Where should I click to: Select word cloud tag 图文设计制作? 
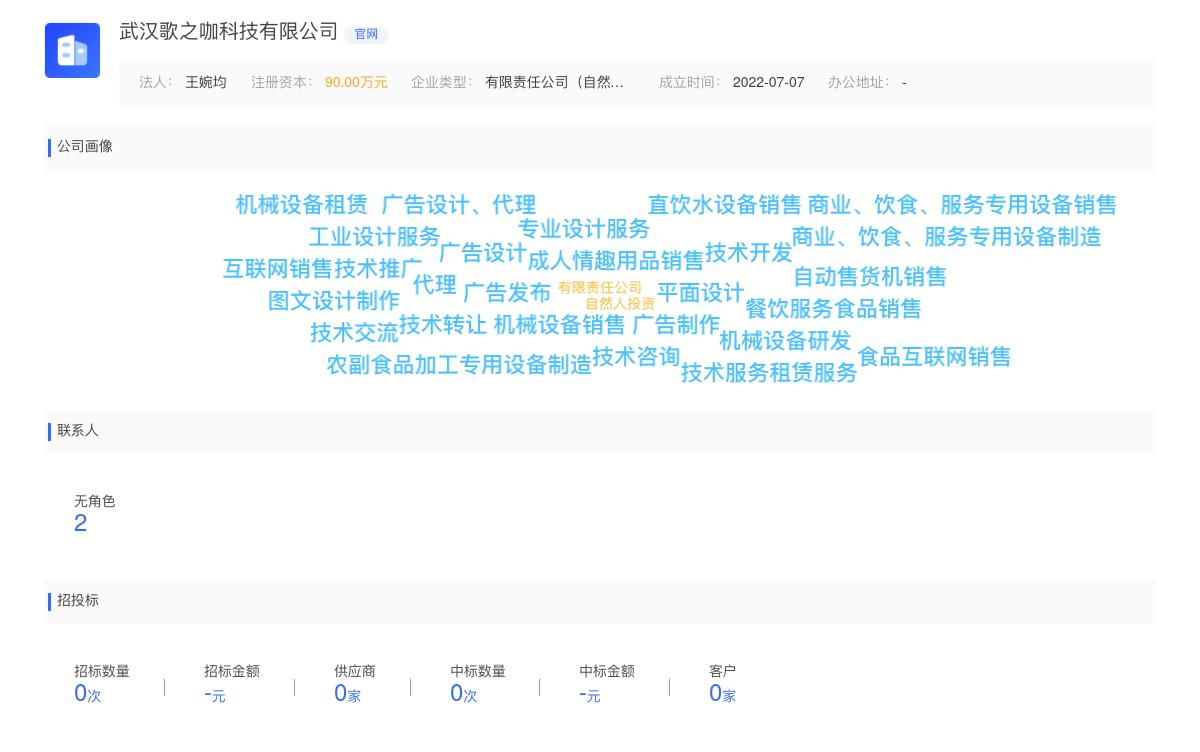(x=334, y=301)
